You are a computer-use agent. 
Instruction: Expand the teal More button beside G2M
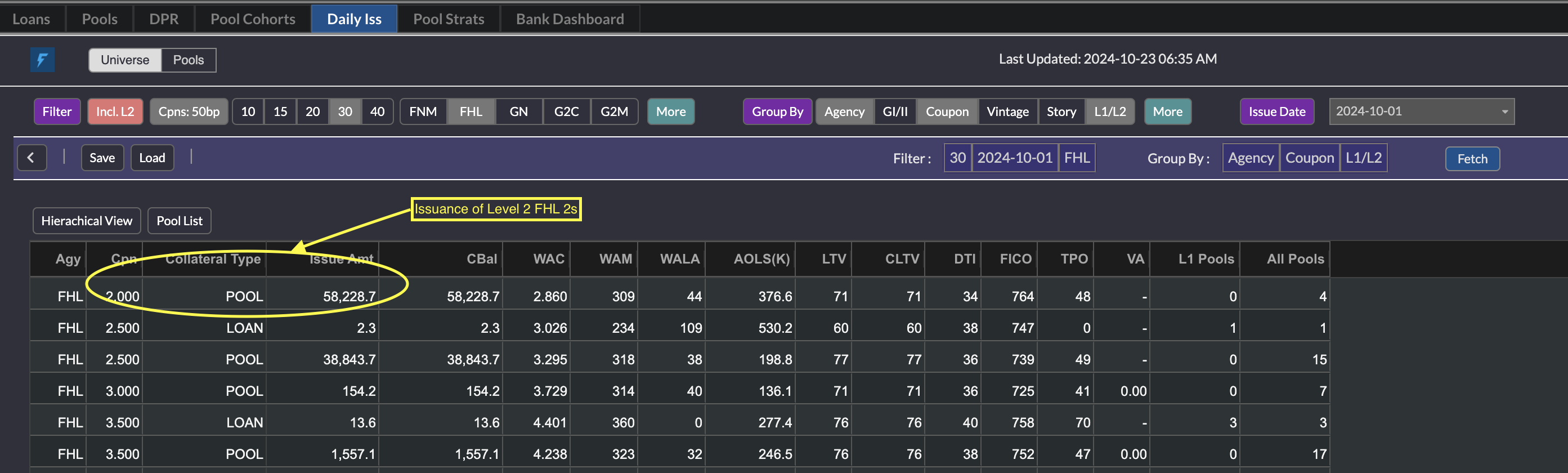(x=670, y=111)
